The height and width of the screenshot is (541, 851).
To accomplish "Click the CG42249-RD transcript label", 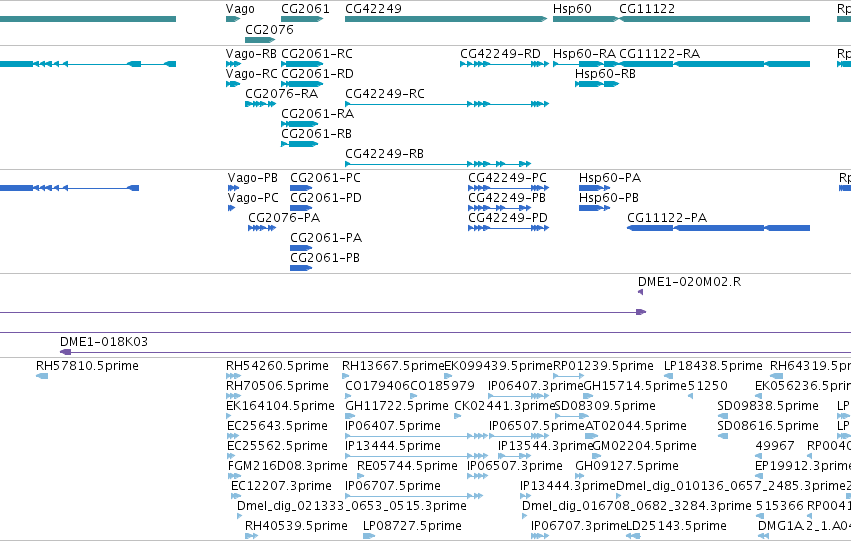I will pyautogui.click(x=500, y=54).
